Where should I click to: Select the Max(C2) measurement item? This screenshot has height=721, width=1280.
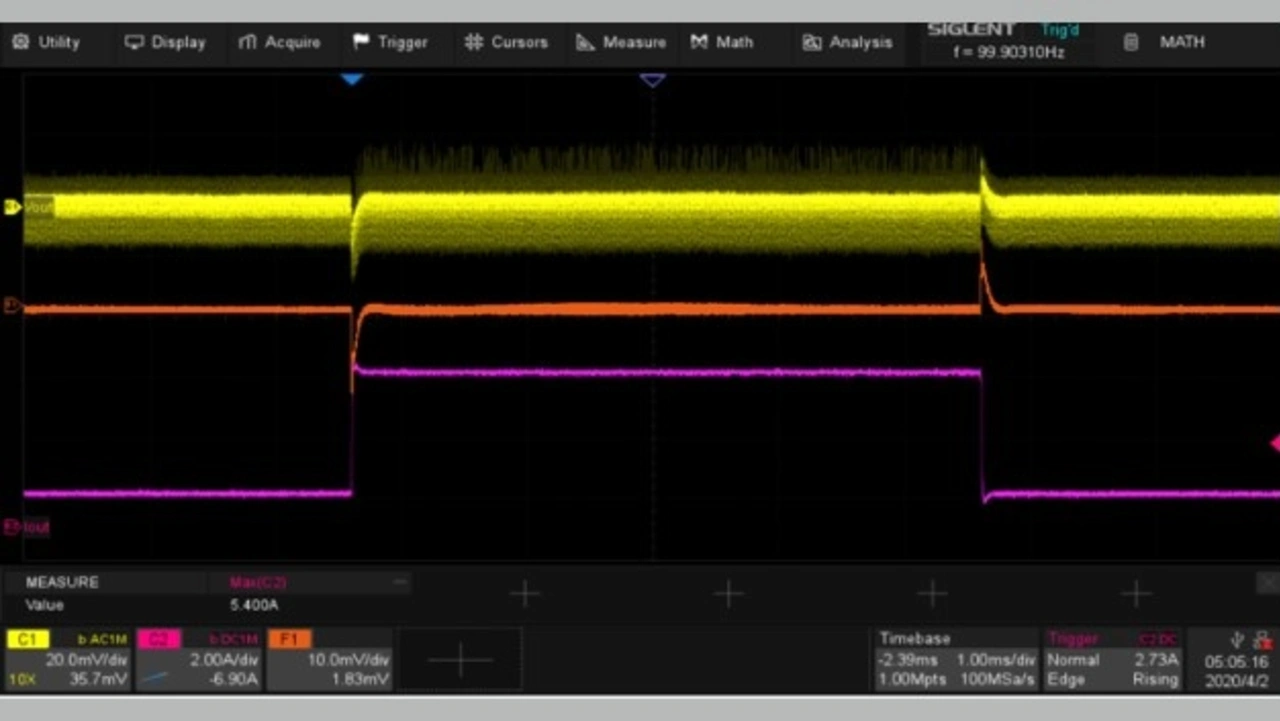coord(258,582)
